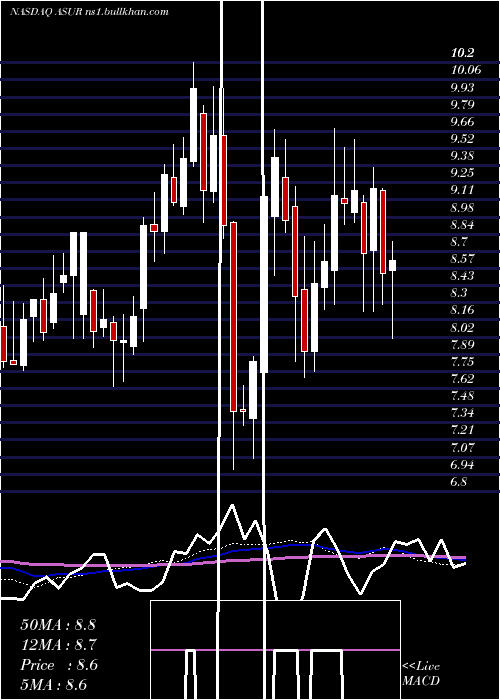Select the 7.07 price axis label
Image resolution: width=500 pixels, height=700 pixels.
click(462, 447)
